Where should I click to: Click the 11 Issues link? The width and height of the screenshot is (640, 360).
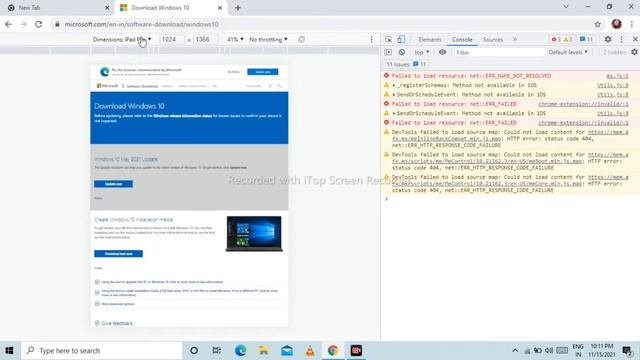[x=406, y=64]
